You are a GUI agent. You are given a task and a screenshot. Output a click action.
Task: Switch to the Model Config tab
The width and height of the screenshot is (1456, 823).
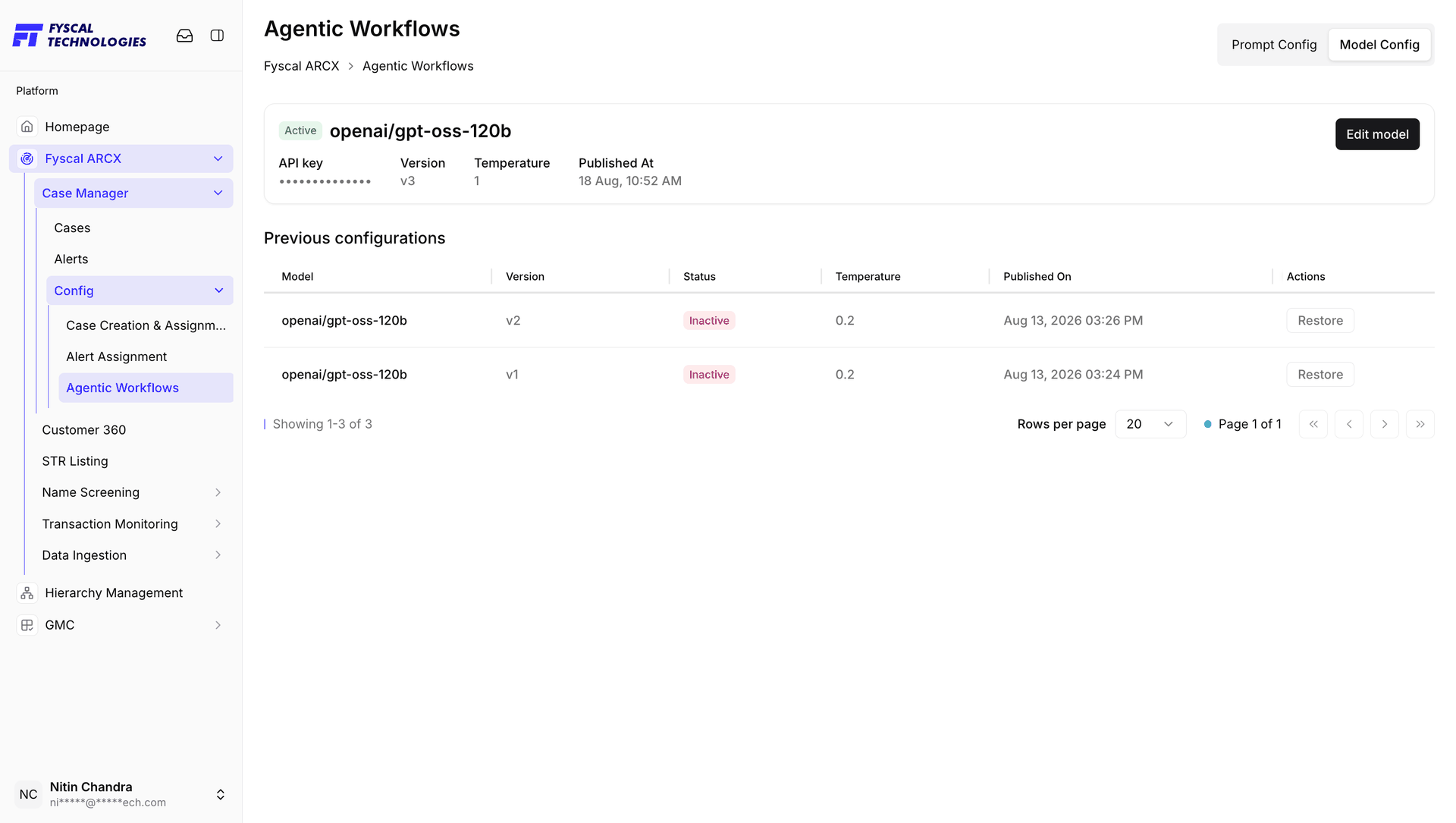[x=1379, y=45]
